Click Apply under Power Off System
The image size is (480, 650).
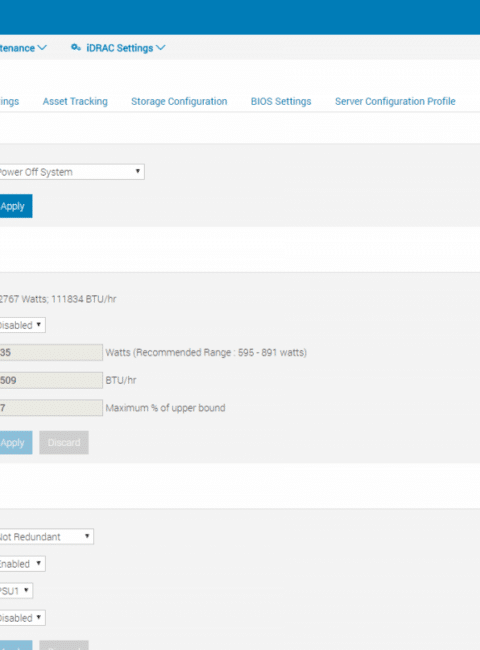15,206
